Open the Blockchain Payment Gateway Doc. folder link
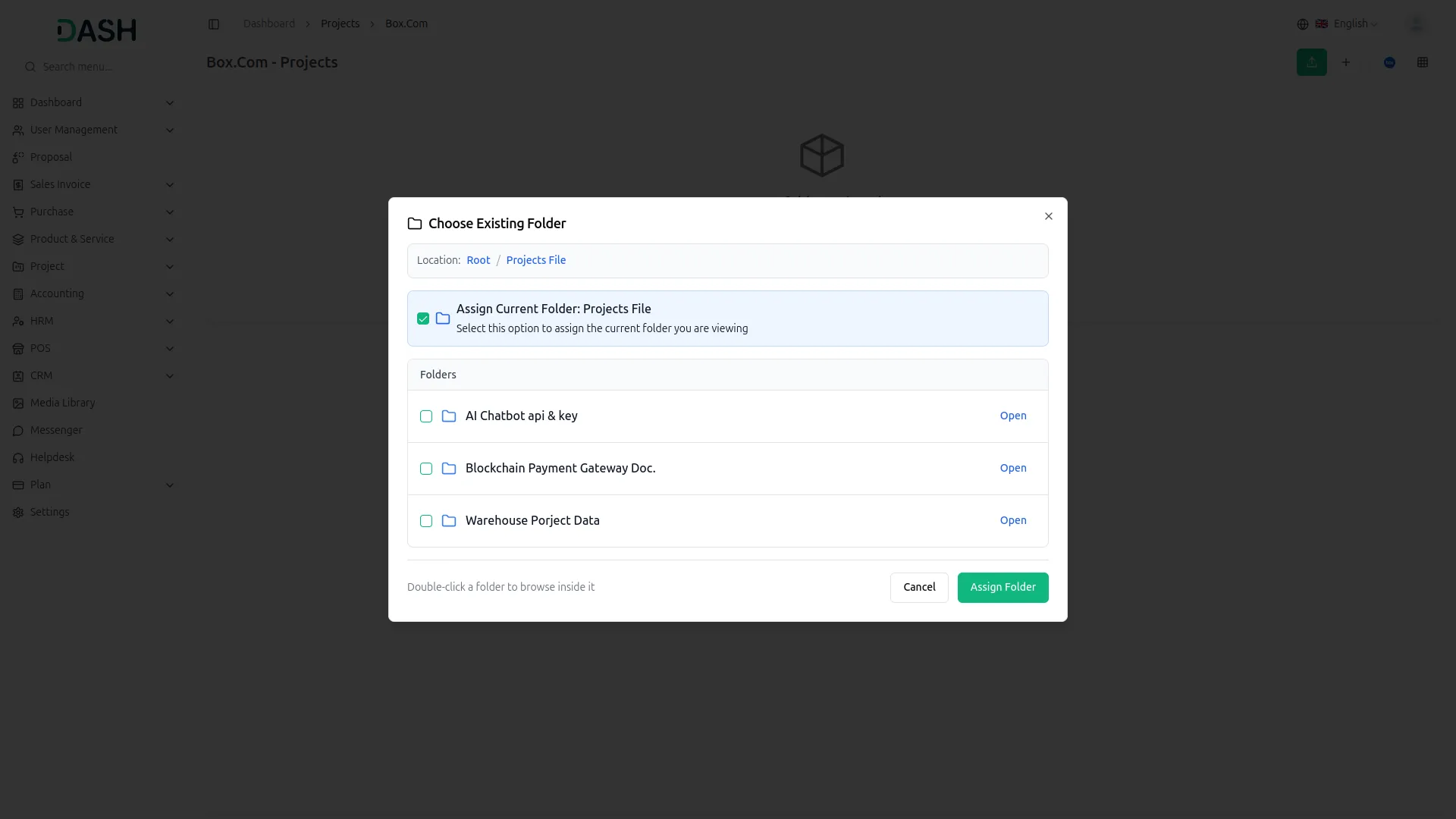Viewport: 1456px width, 819px height. pos(1012,469)
